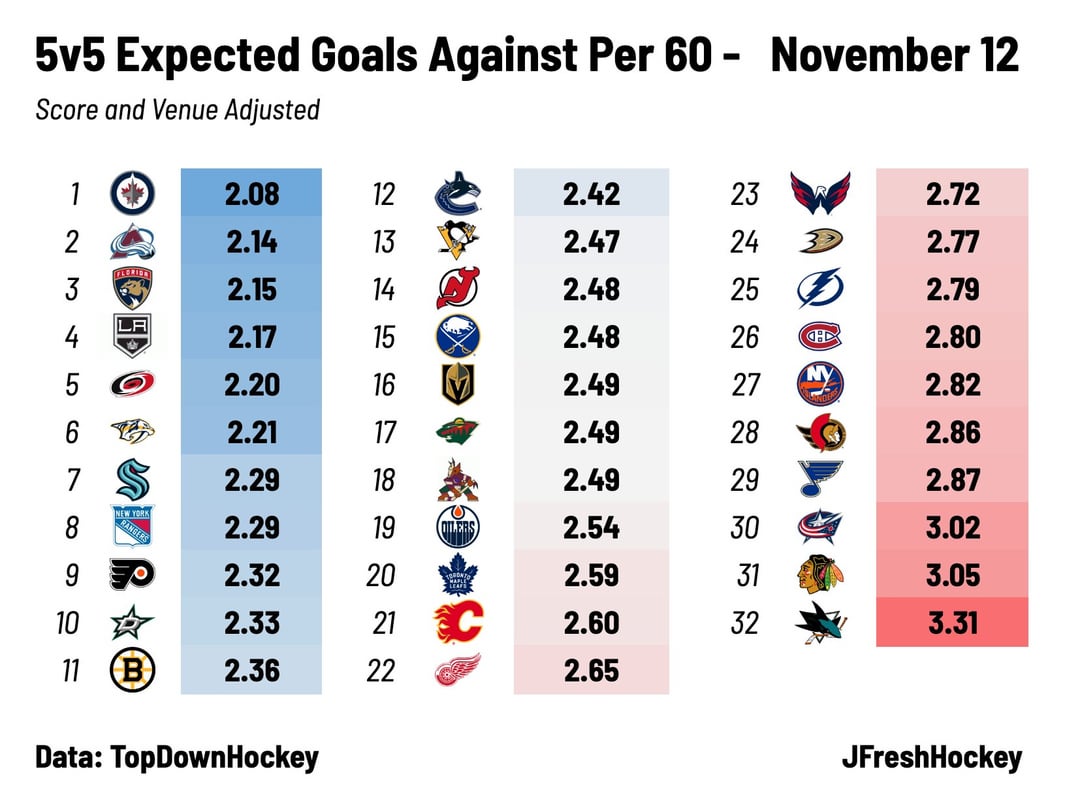The width and height of the screenshot is (1080, 812).
Task: Select the Colorado Avalanche logo
Action: 132,241
